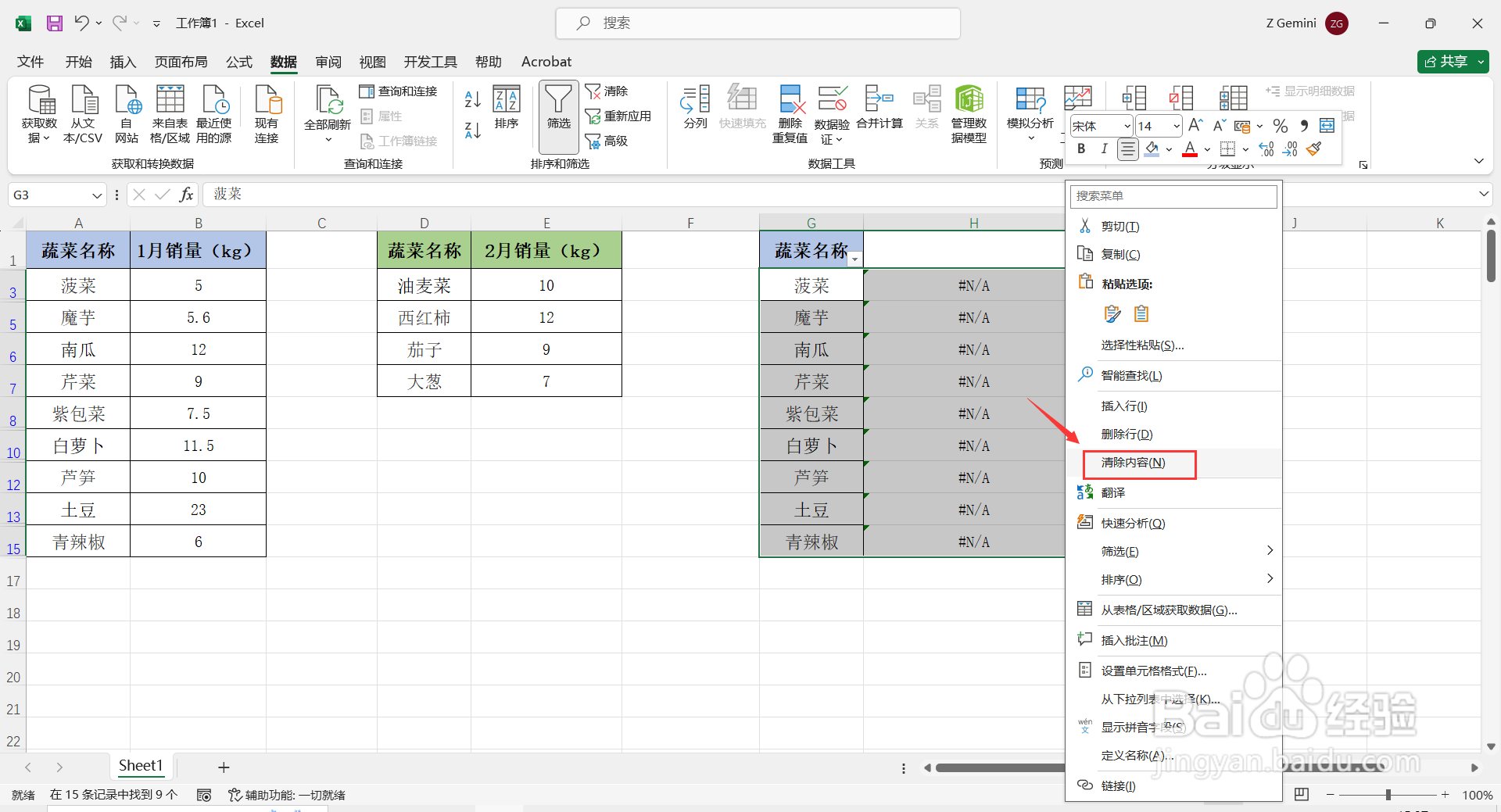Select the 合并计算 (Consolidate) icon
This screenshot has width=1501, height=812.
(x=879, y=109)
